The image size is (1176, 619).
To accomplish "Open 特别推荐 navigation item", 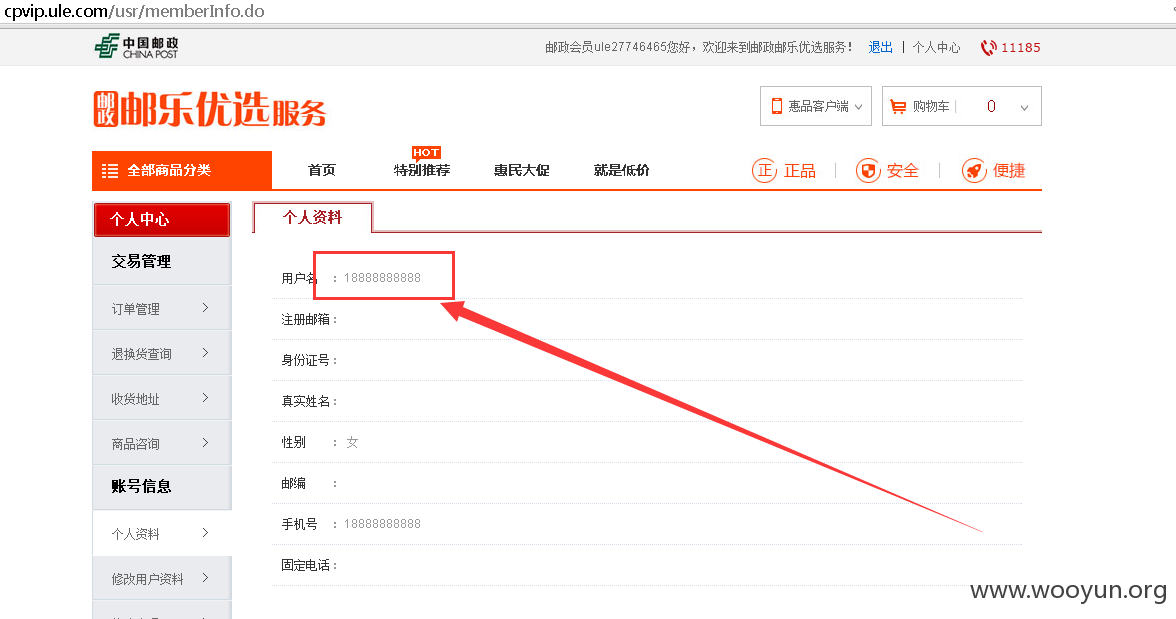I will click(422, 170).
